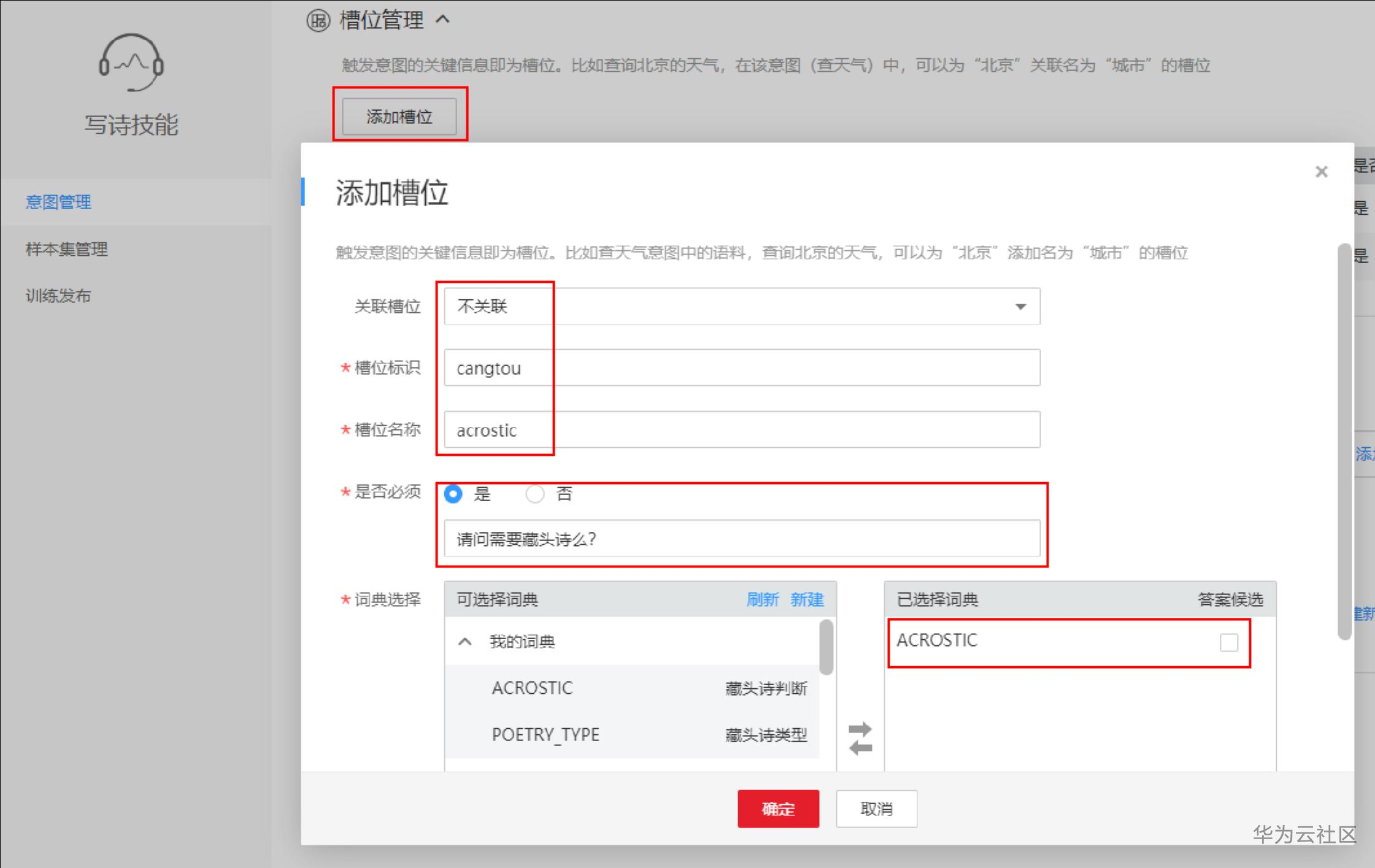The height and width of the screenshot is (868, 1375).
Task: Open 意图管理 in sidebar
Action: coord(58,202)
